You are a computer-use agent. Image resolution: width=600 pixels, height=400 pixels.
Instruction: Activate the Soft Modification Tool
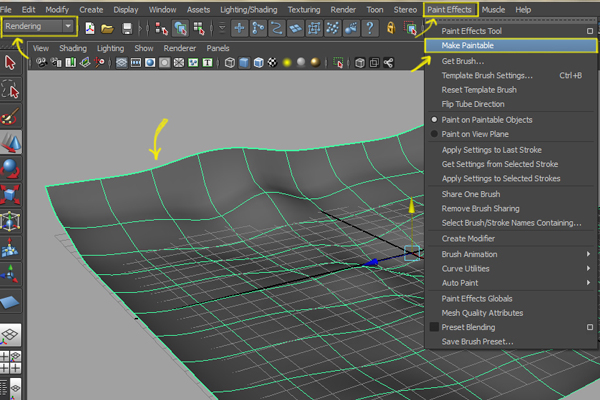point(10,248)
